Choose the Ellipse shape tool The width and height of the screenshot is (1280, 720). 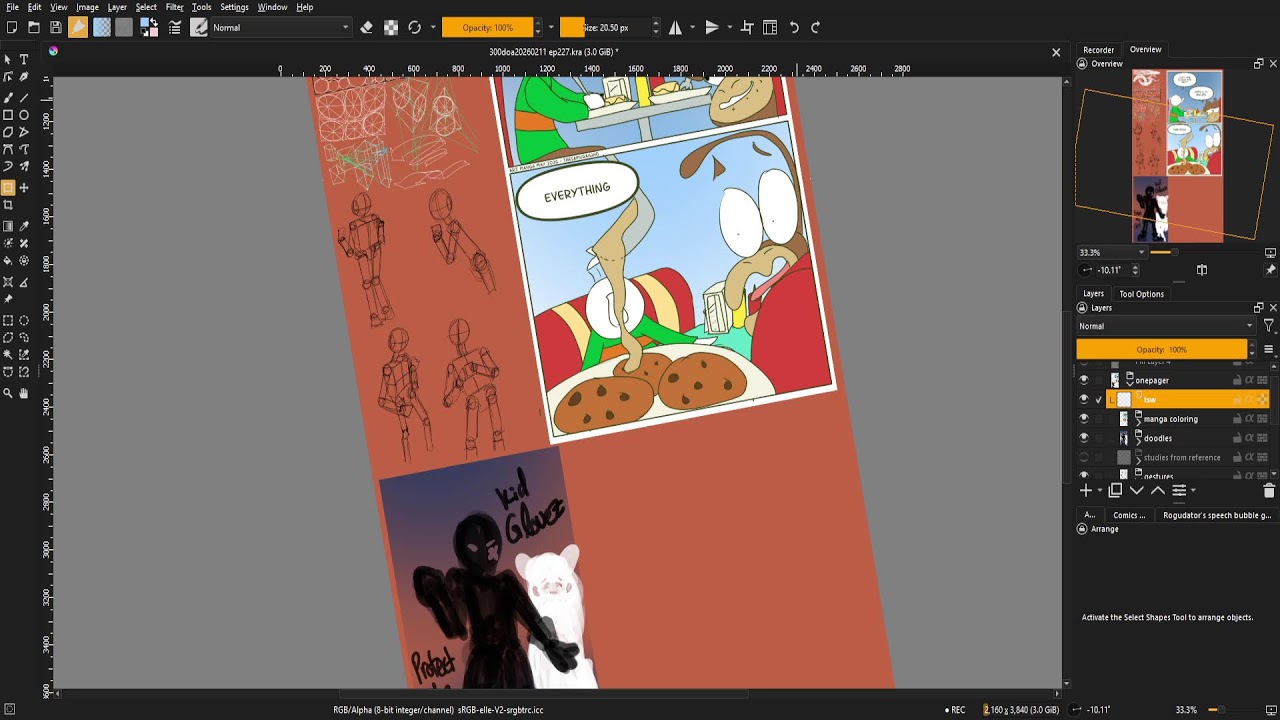point(24,115)
